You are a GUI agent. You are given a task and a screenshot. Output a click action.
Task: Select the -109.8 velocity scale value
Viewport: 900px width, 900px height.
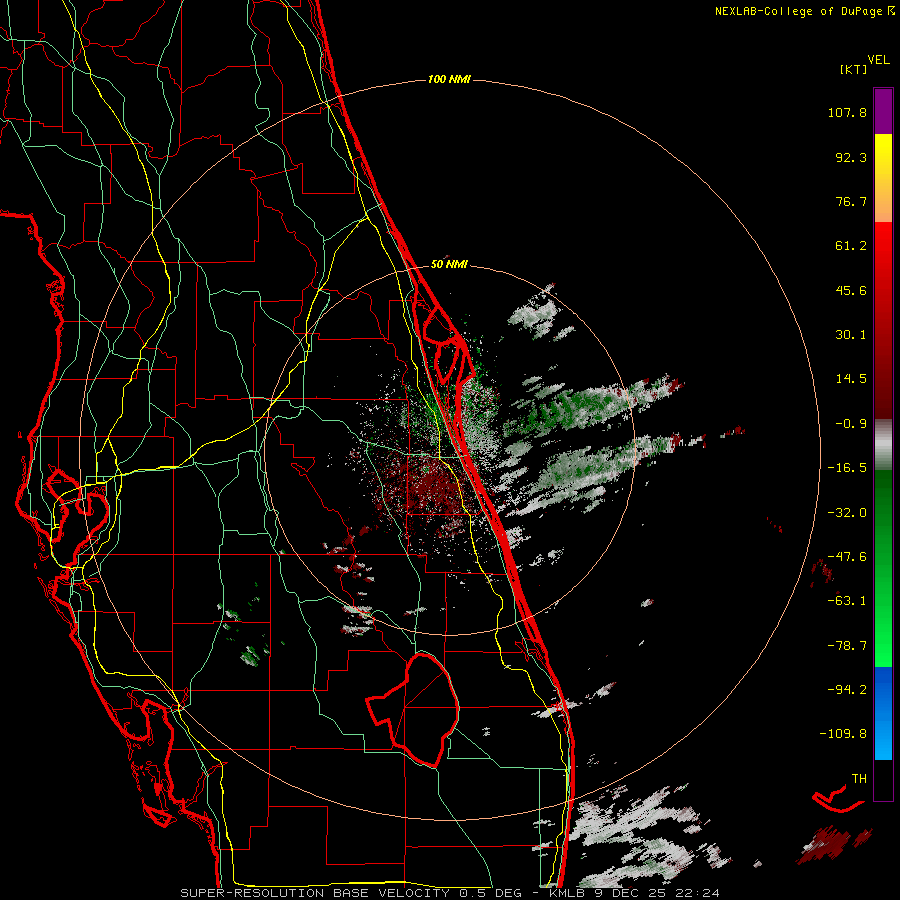tap(843, 734)
